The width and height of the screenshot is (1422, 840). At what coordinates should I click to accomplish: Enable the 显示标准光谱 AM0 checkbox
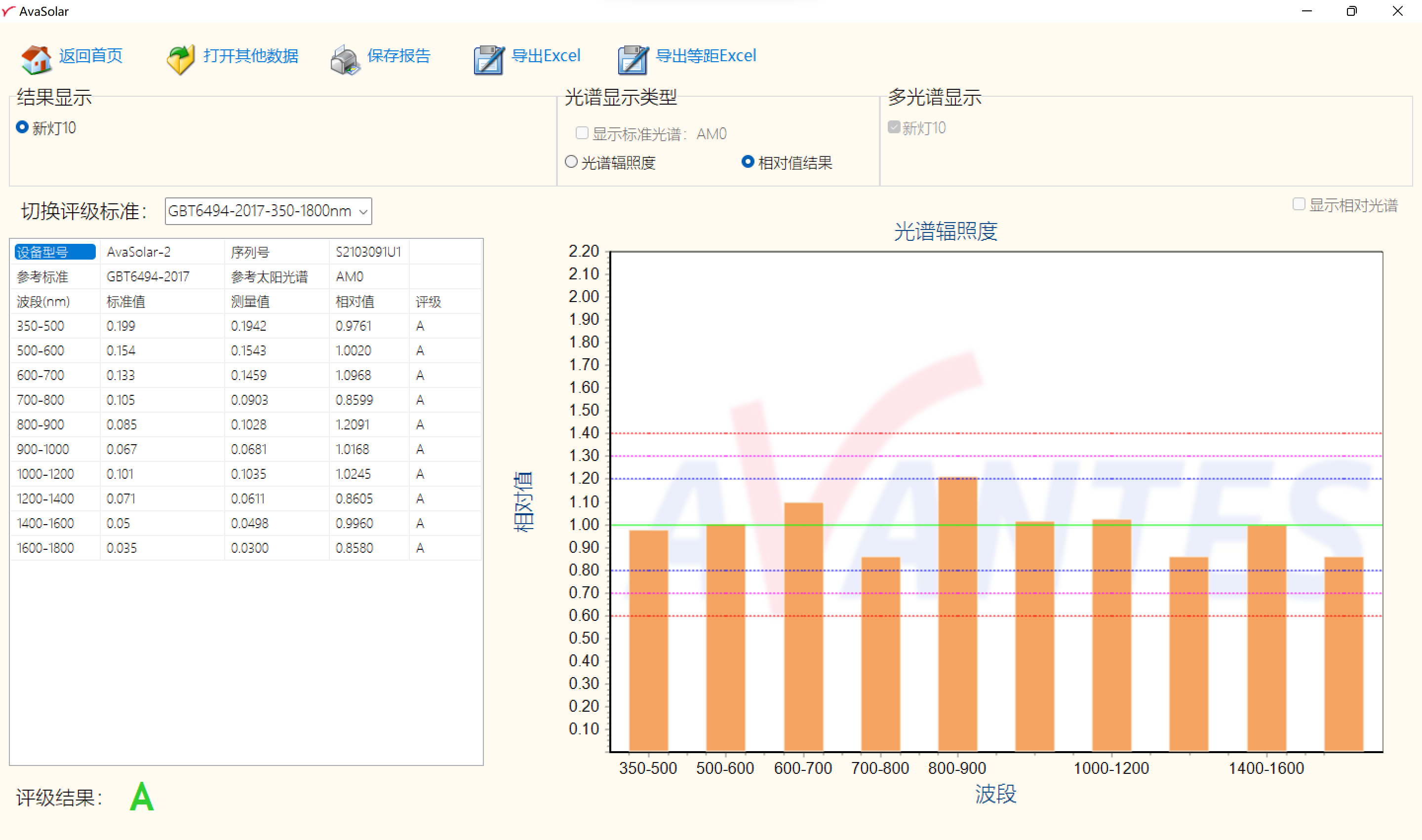[582, 133]
